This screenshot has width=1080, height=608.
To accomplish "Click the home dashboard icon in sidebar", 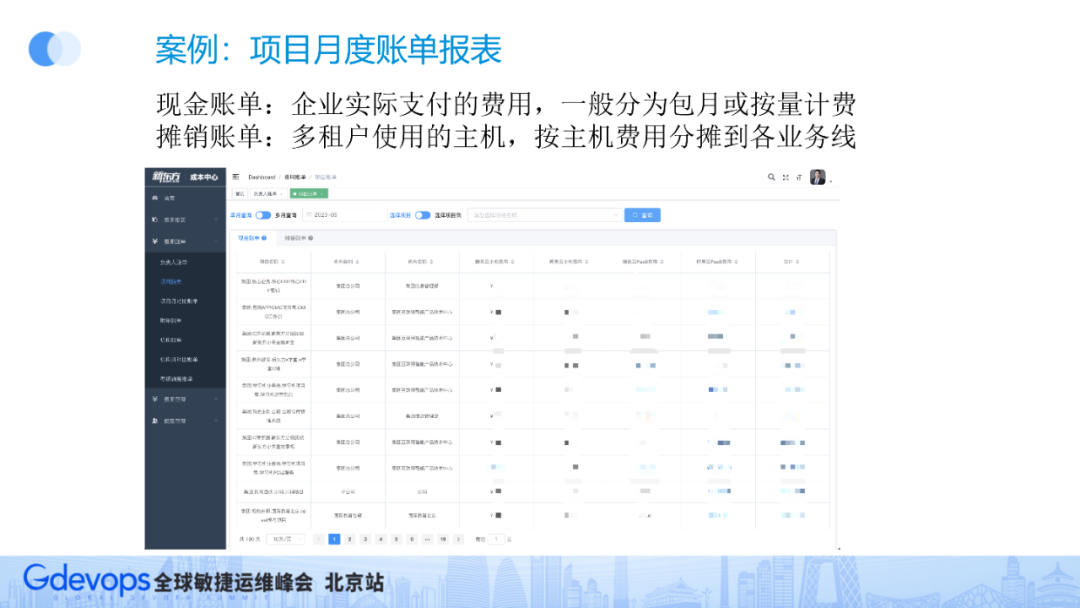I will tap(155, 198).
